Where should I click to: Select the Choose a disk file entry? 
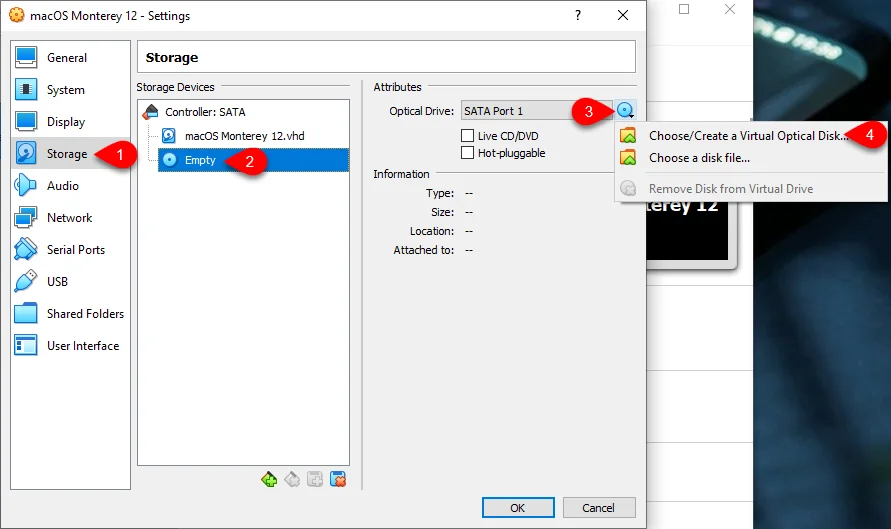[751, 158]
